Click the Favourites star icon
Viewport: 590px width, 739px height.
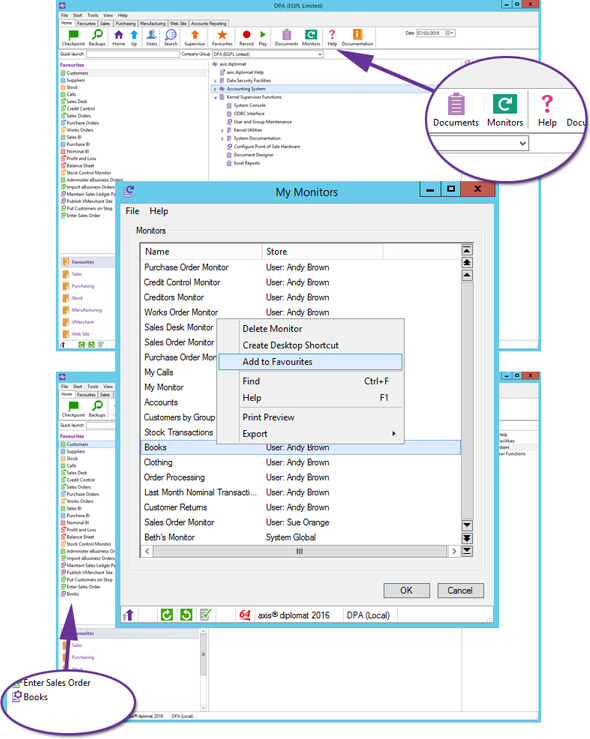point(222,34)
